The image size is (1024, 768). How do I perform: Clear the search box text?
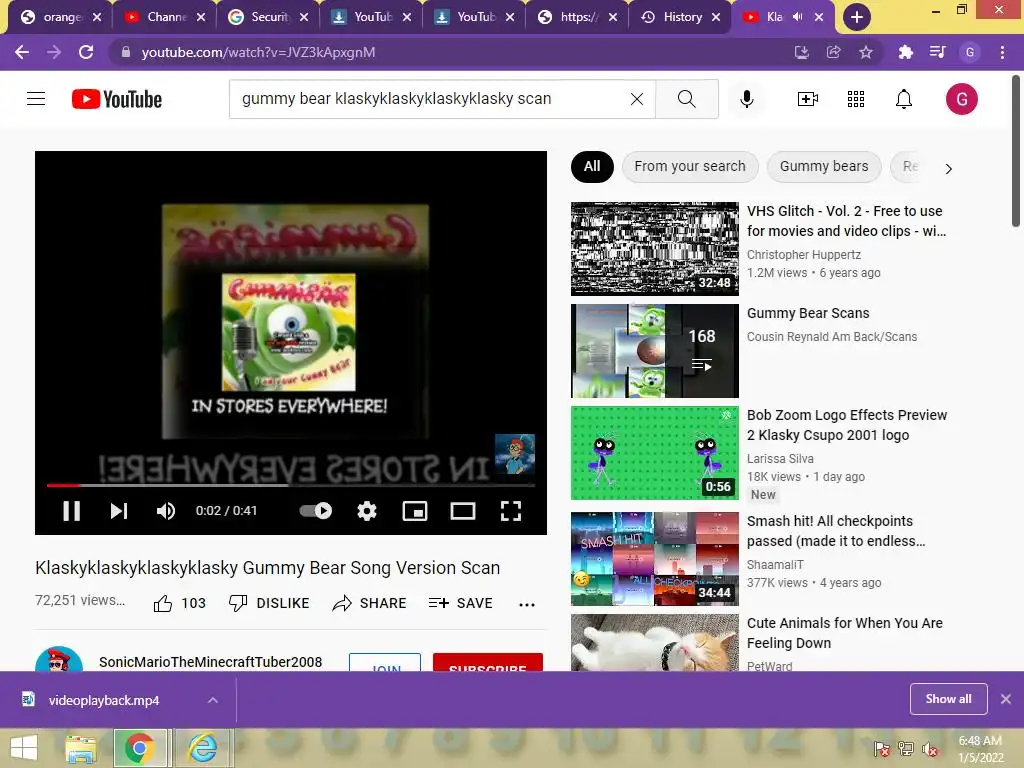click(637, 99)
